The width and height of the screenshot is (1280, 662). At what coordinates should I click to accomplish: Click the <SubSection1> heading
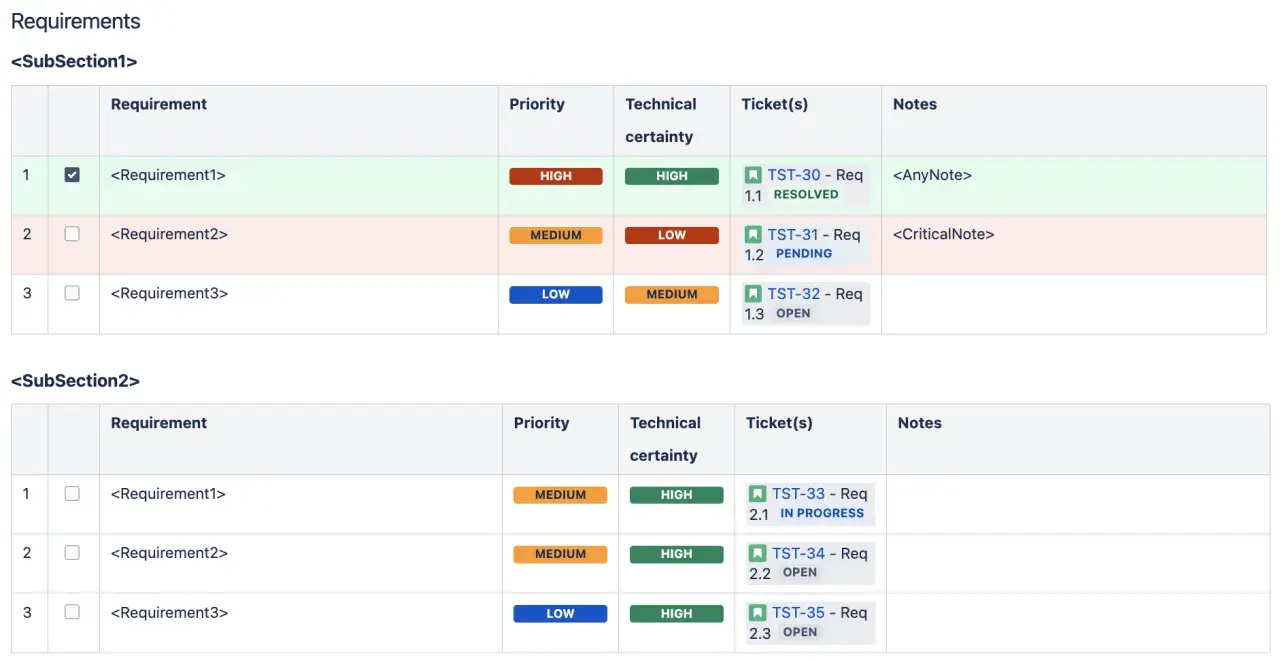pos(74,62)
